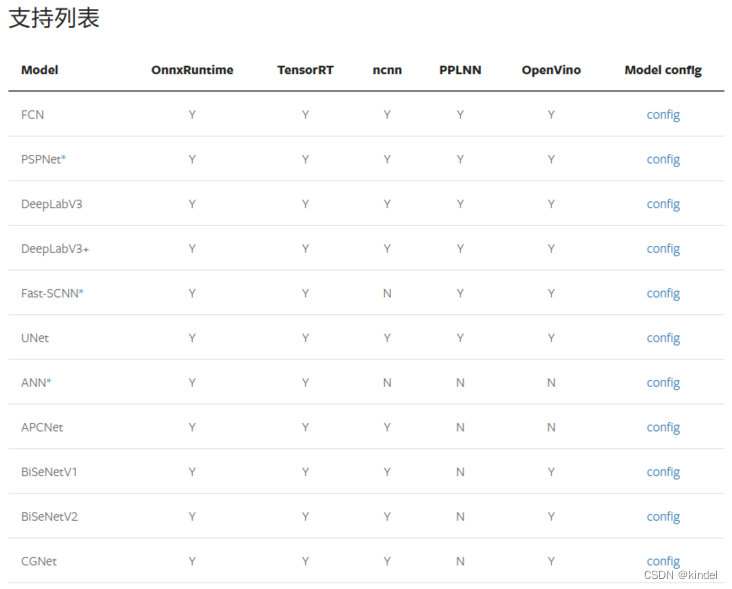
Task: Click the Model column header
Action: (x=40, y=70)
